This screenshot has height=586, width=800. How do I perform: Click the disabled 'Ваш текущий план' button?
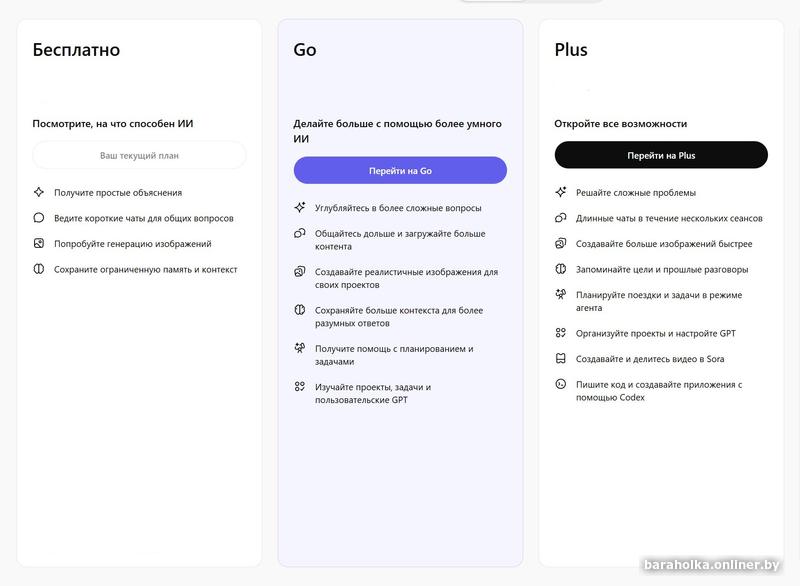pos(139,155)
